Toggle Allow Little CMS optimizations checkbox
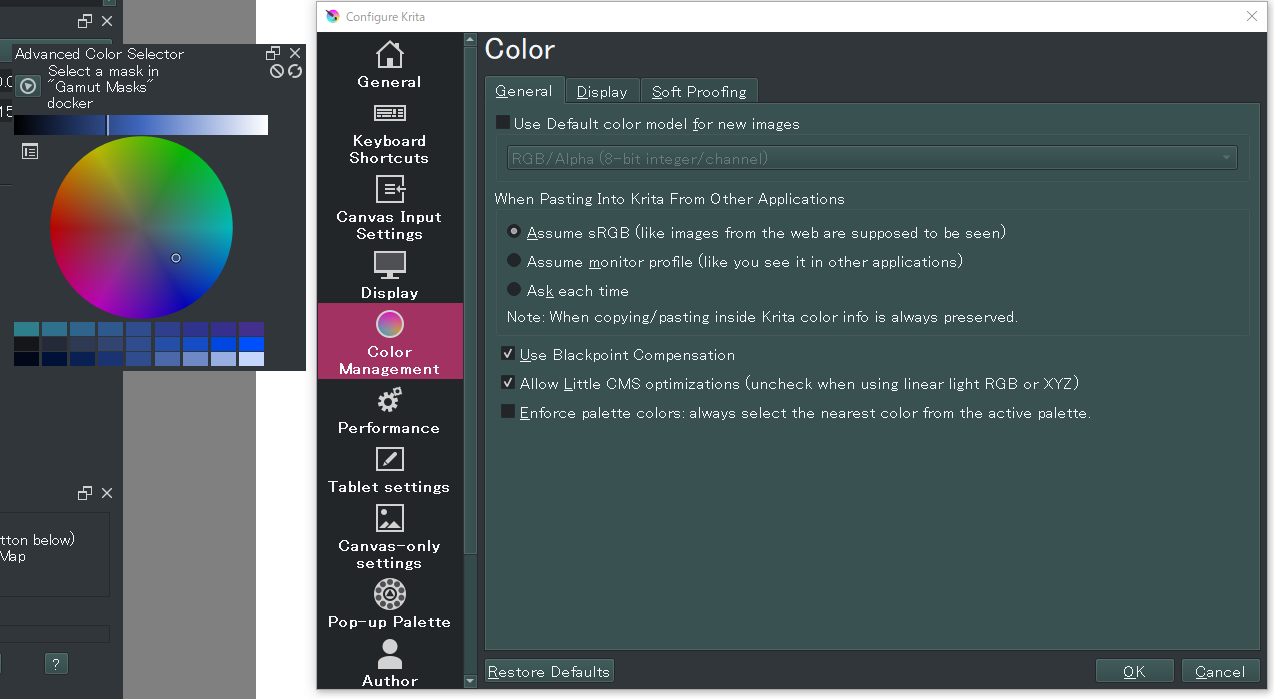Screen dimensions: 1274x699 [x=790, y=383]
